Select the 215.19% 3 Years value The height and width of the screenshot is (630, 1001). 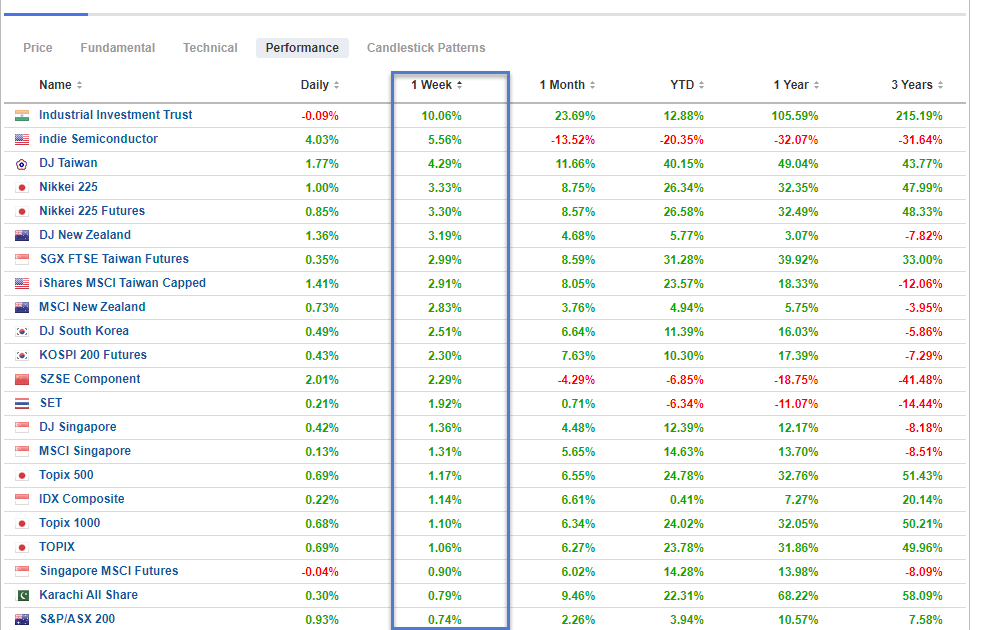pos(919,116)
